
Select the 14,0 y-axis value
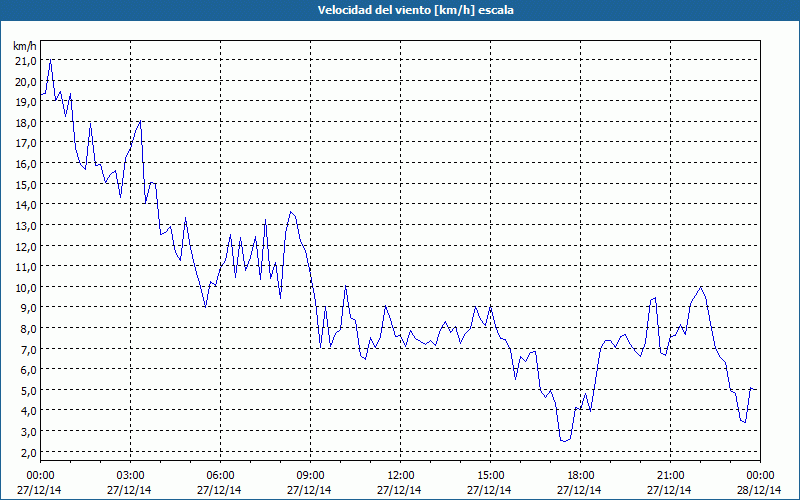pyautogui.click(x=27, y=205)
